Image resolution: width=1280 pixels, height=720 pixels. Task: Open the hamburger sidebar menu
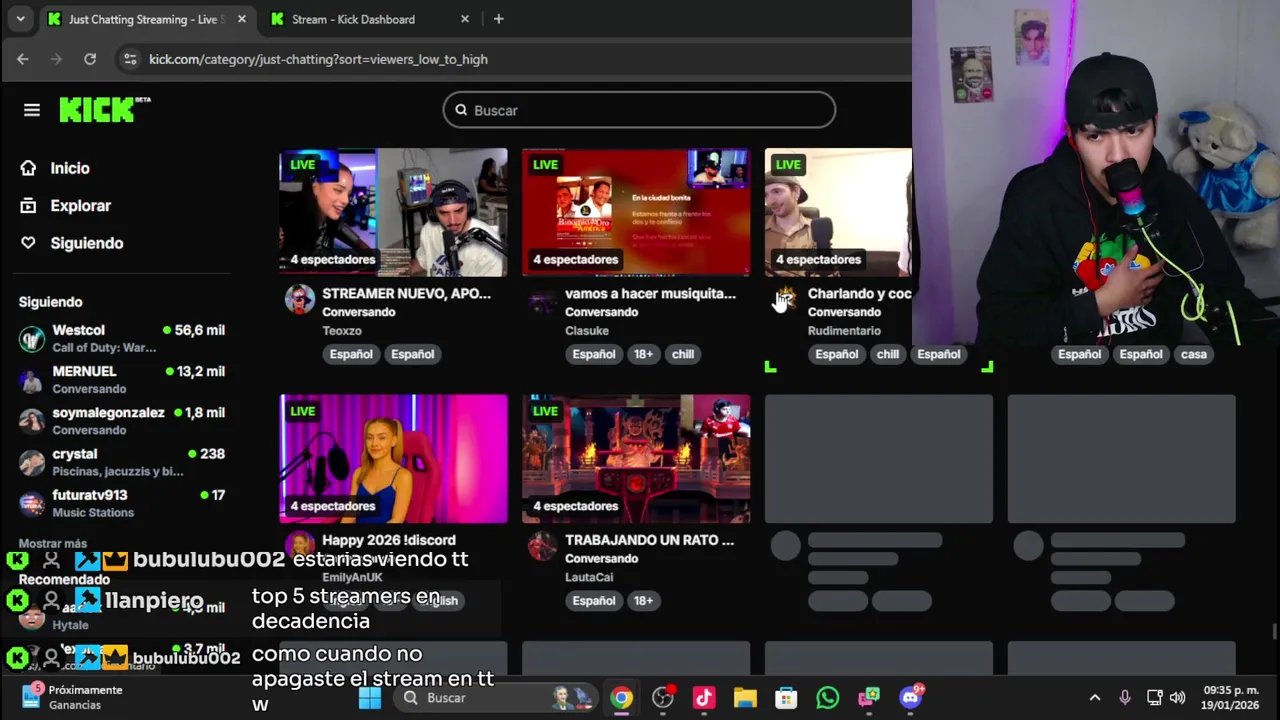(32, 110)
